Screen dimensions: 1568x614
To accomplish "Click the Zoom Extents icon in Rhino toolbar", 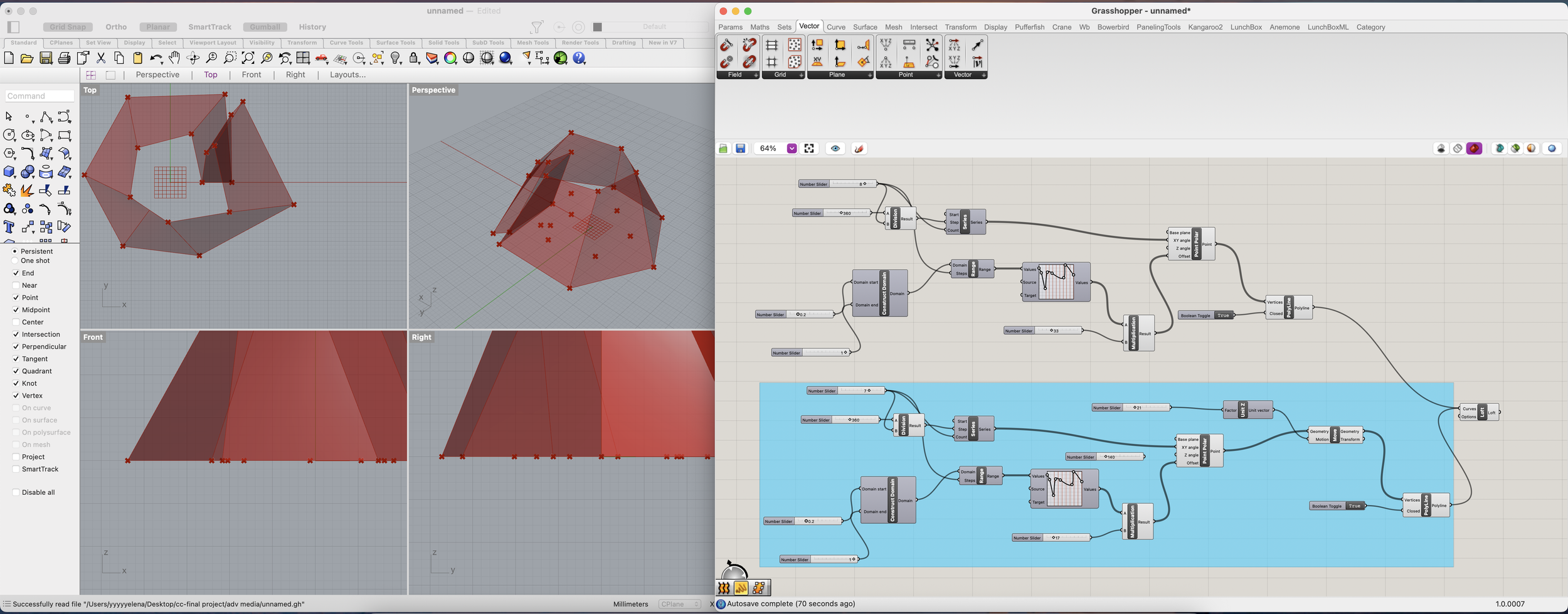I will [248, 58].
